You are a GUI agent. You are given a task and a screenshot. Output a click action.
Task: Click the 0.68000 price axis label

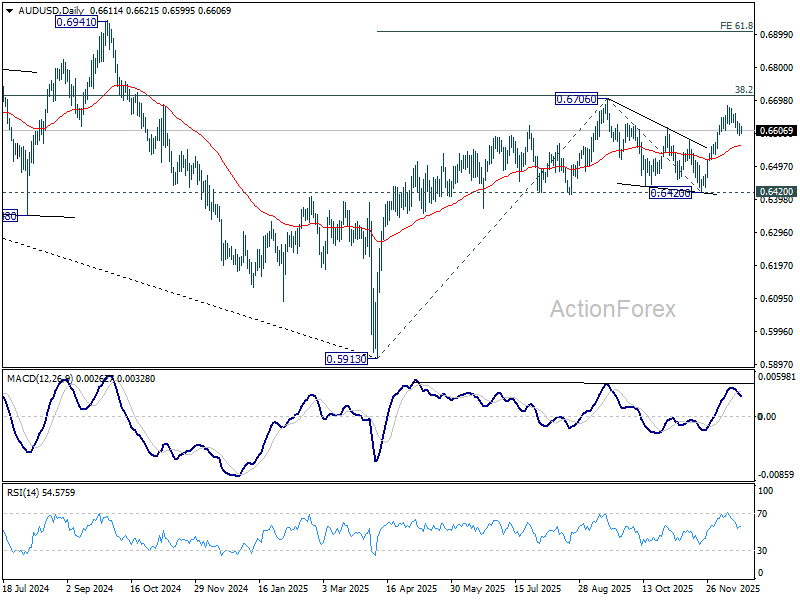[777, 68]
